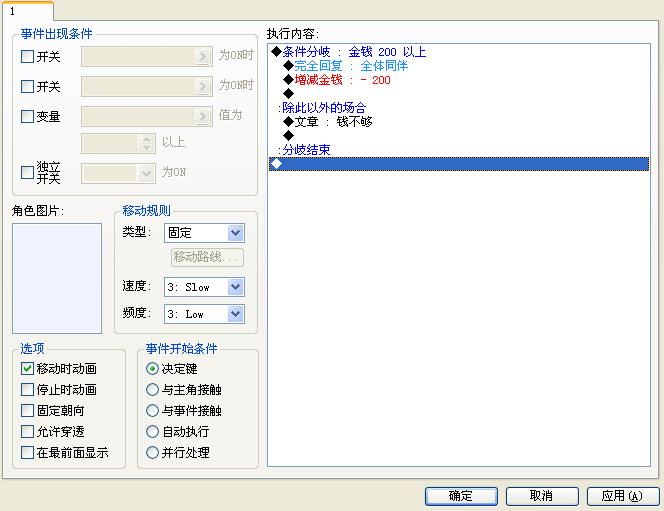
Task: Select the 自动执行 start condition
Action: point(152,431)
